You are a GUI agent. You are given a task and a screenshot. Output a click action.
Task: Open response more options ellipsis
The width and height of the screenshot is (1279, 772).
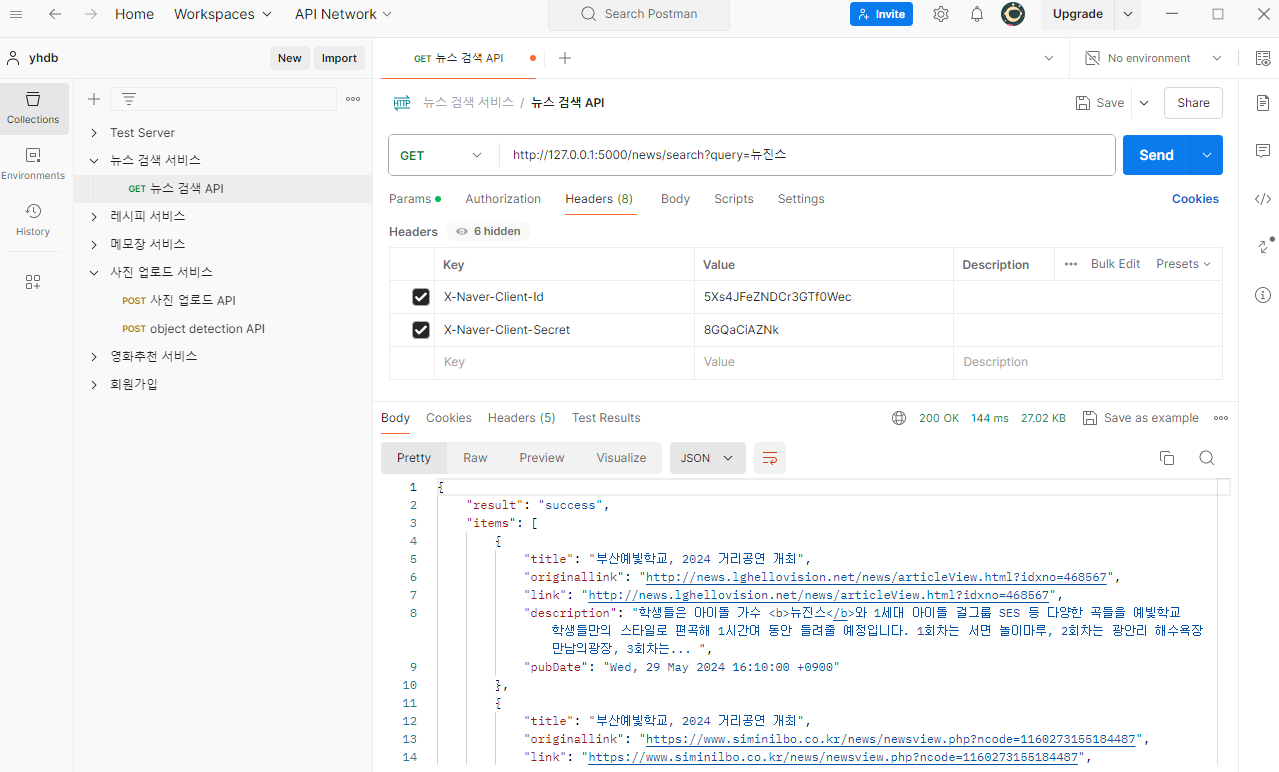1221,418
